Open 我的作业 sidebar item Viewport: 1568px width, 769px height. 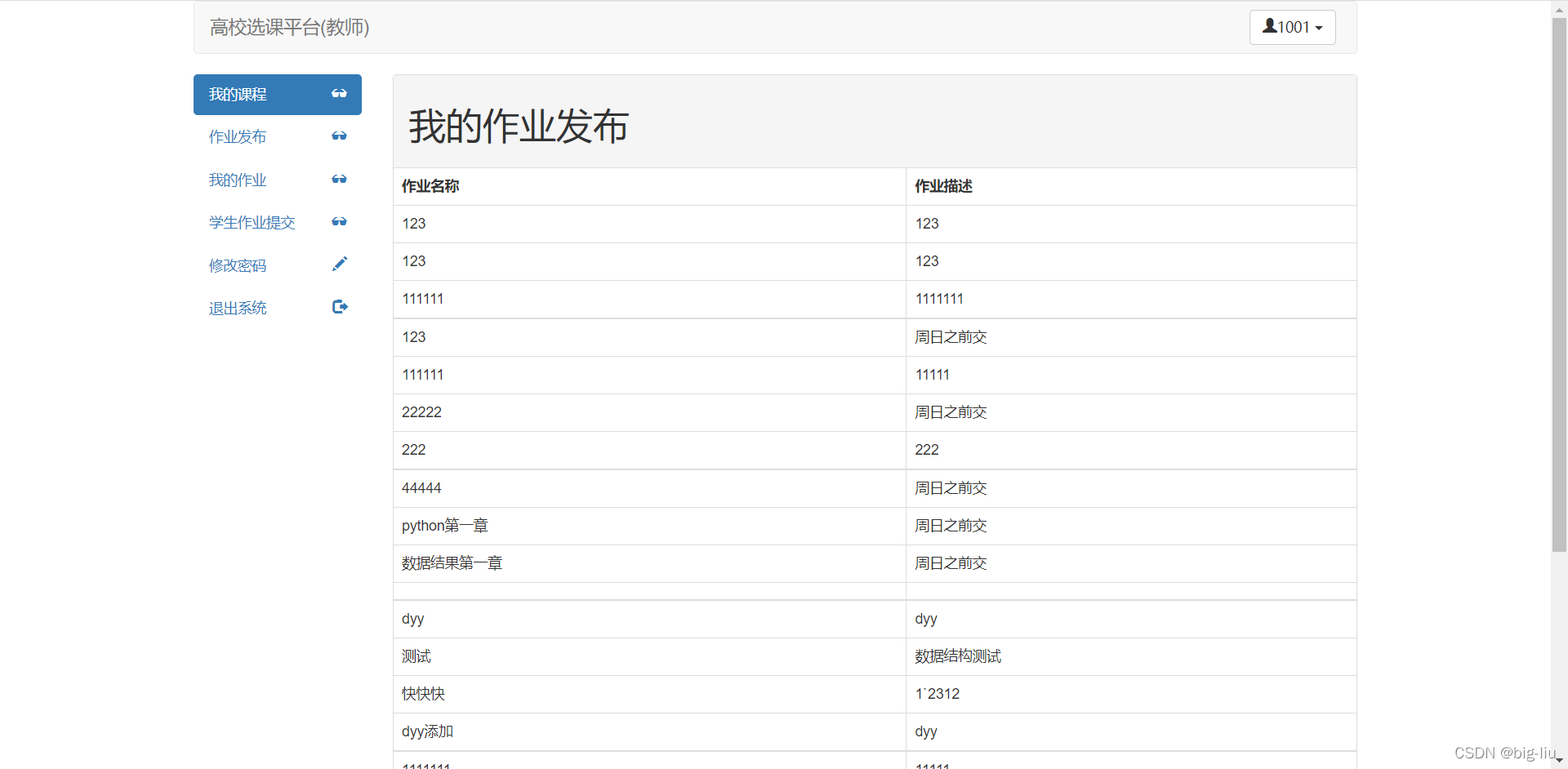tap(278, 180)
